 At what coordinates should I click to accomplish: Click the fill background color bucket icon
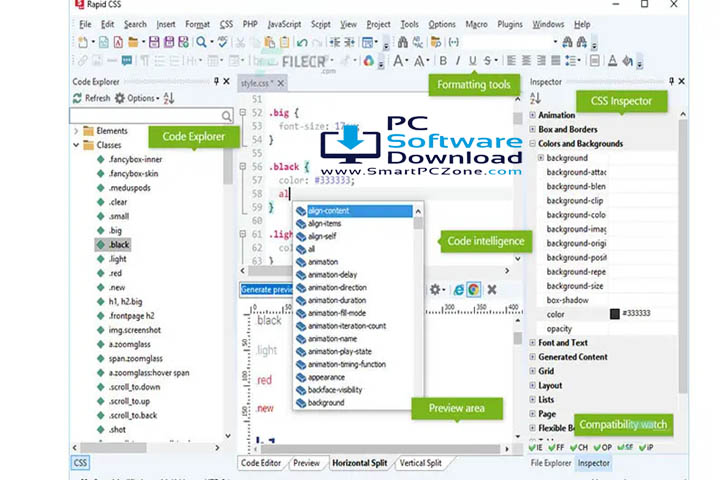(627, 61)
